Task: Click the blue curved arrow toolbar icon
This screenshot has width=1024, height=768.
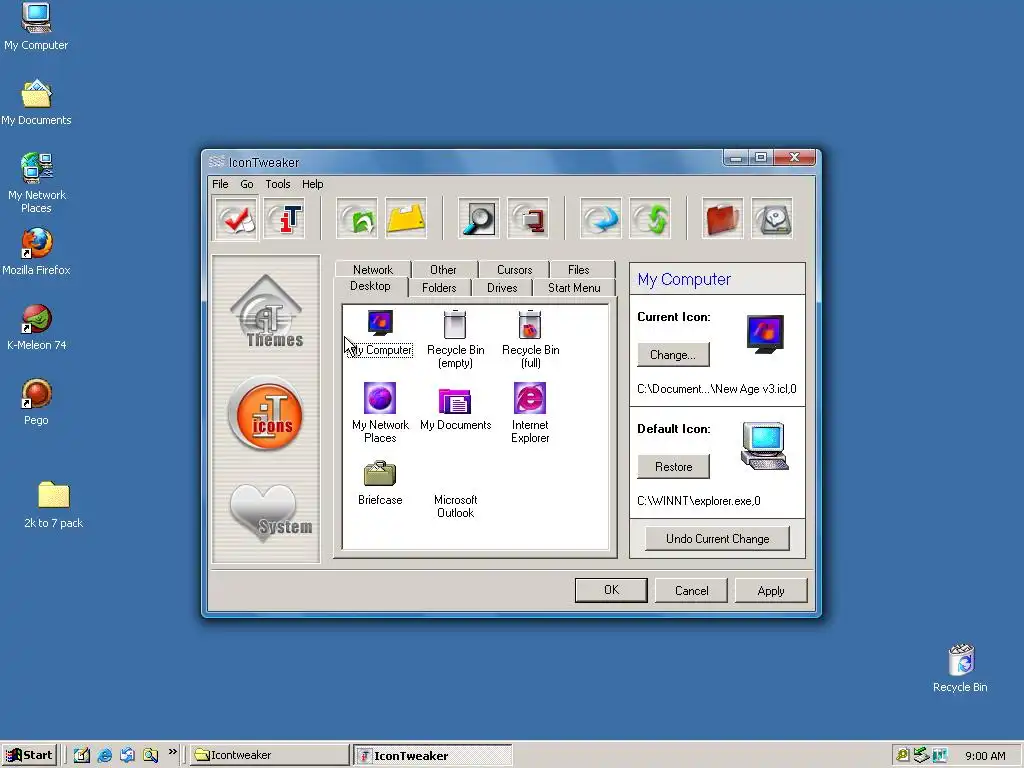Action: coord(600,219)
